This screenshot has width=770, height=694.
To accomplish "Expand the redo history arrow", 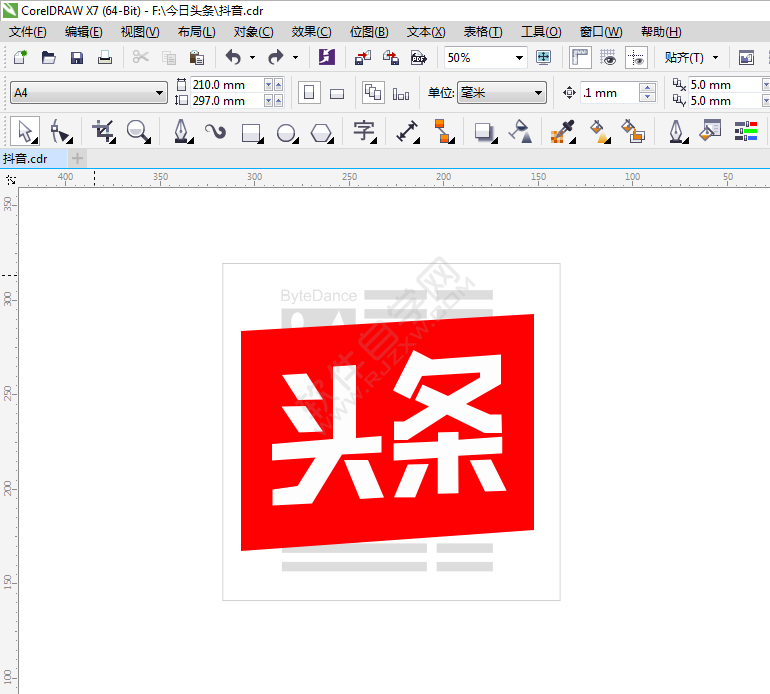I will [x=295, y=57].
